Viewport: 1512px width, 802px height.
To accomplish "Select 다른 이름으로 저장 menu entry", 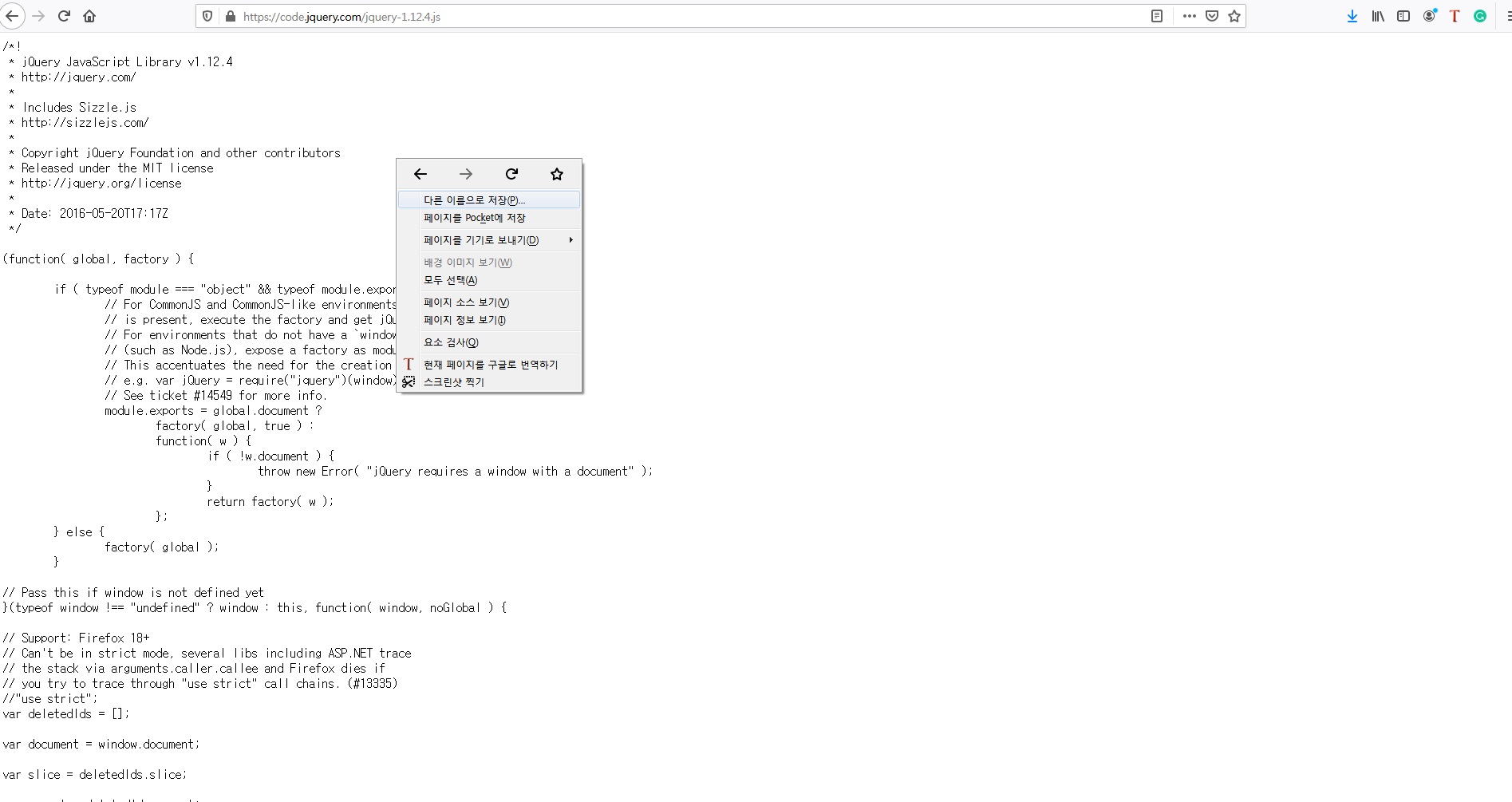I will (489, 200).
